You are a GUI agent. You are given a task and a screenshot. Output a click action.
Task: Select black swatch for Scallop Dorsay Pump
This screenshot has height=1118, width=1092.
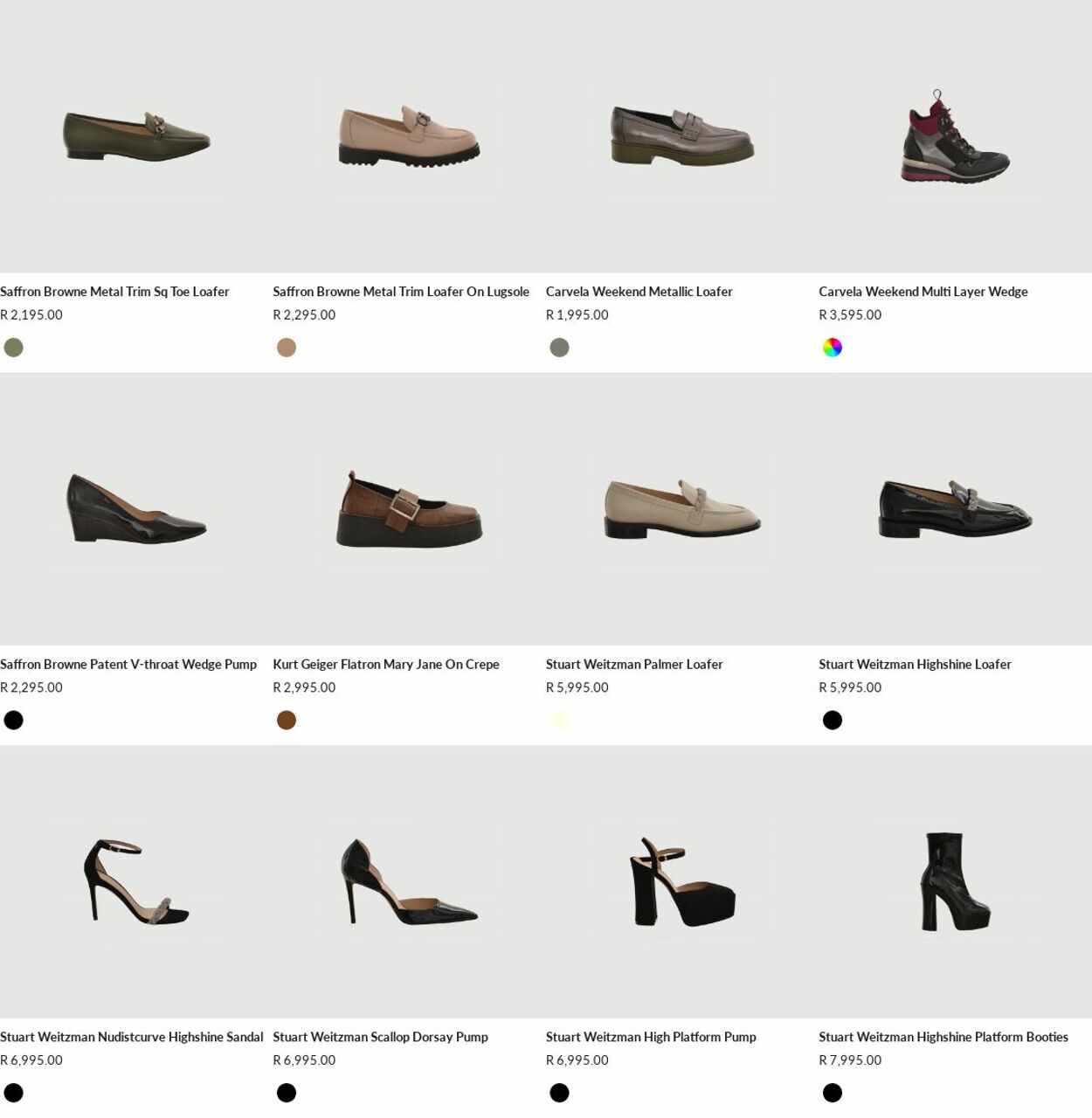pos(287,1093)
